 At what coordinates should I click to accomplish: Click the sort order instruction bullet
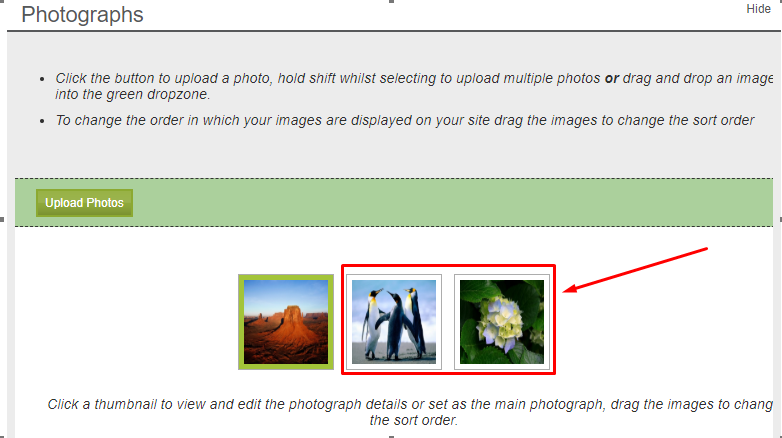click(x=404, y=120)
